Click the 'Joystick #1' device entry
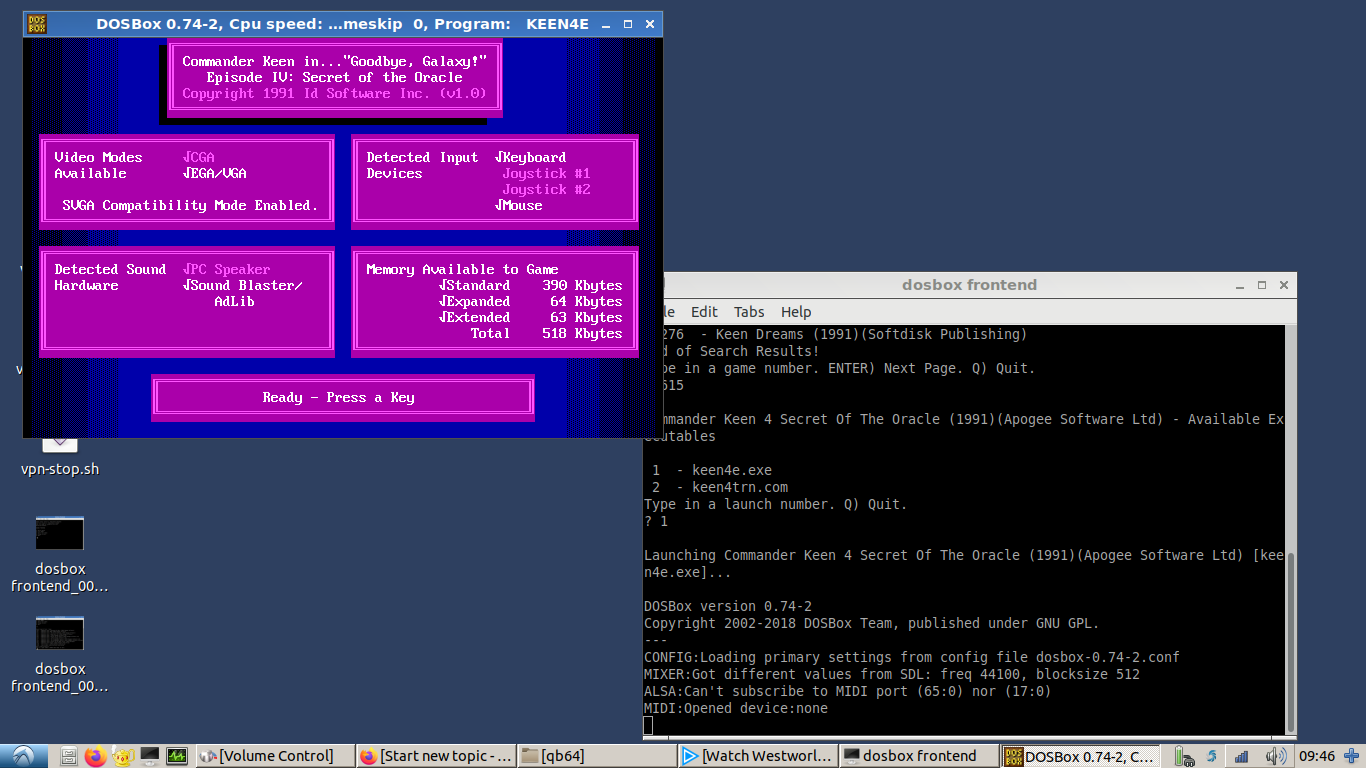 coord(546,173)
